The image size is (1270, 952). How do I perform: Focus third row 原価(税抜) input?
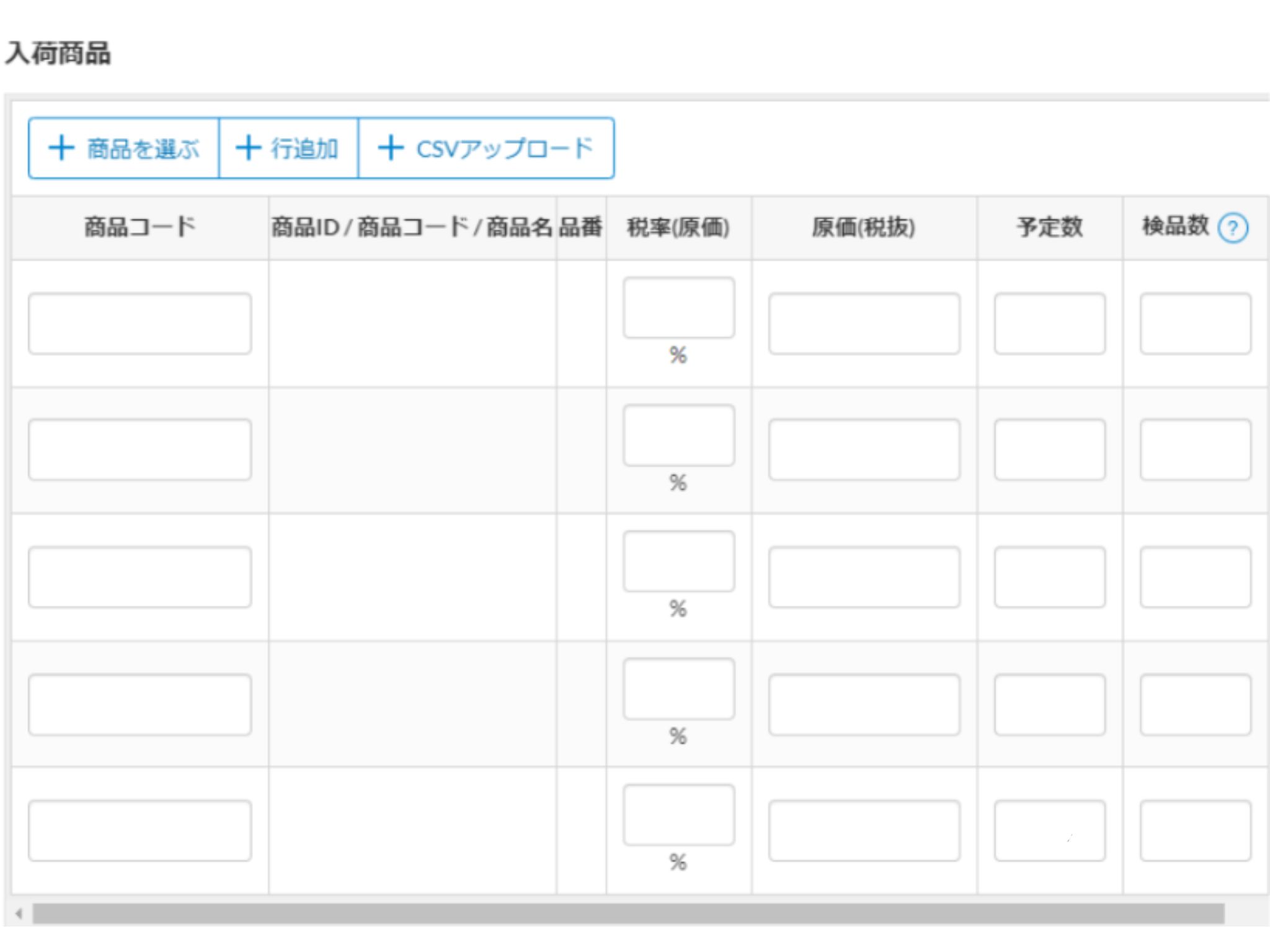[864, 577]
